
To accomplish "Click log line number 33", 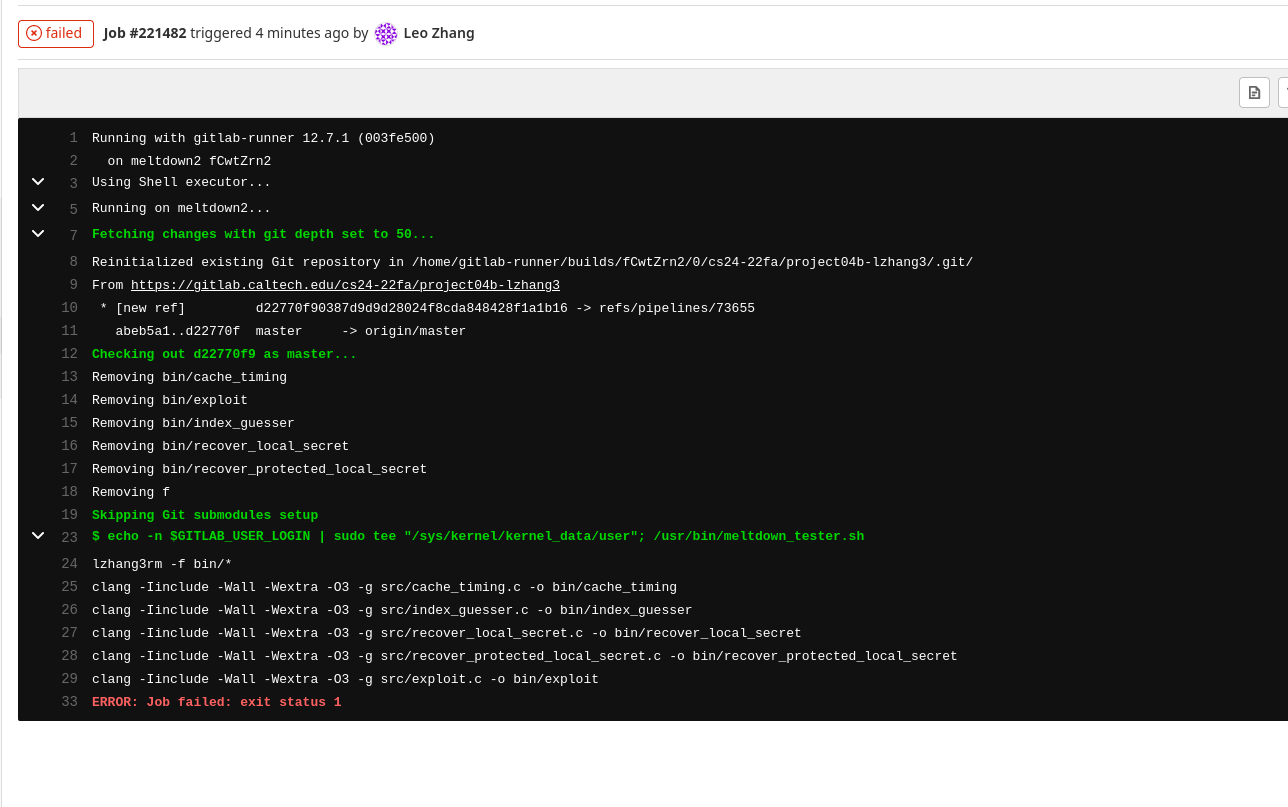I will click(69, 702).
